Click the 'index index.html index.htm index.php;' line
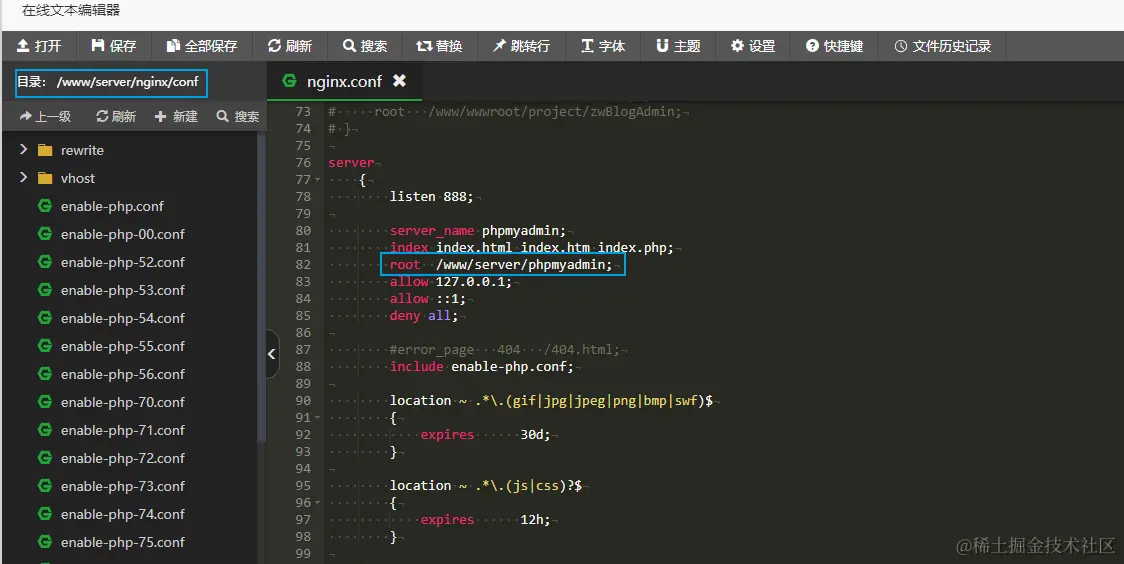 532,248
